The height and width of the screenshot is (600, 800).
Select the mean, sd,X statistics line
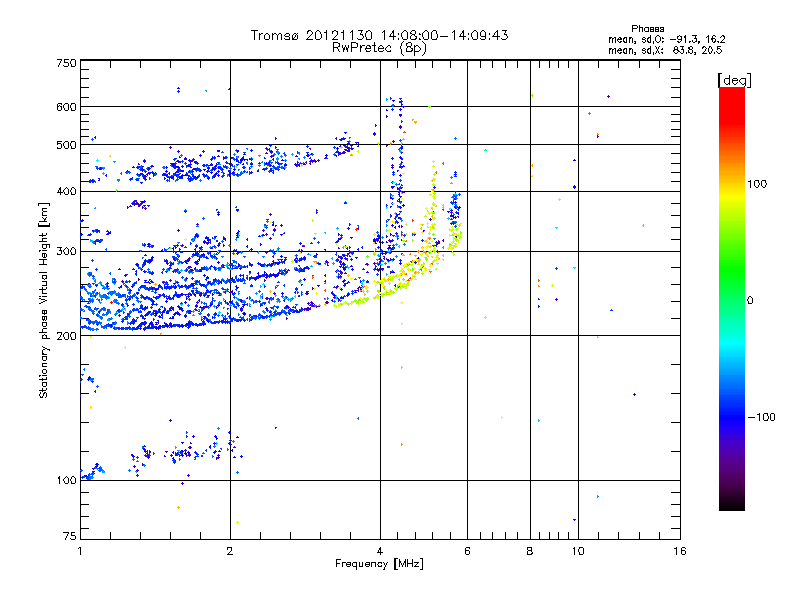click(665, 50)
